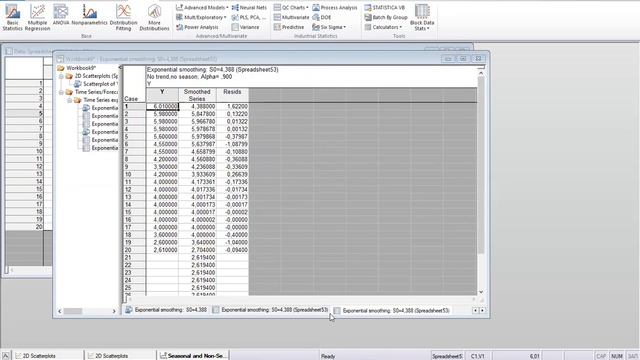
Task: Switch to middle Exponential smoothing spreadsheet tab
Action: tap(270, 310)
